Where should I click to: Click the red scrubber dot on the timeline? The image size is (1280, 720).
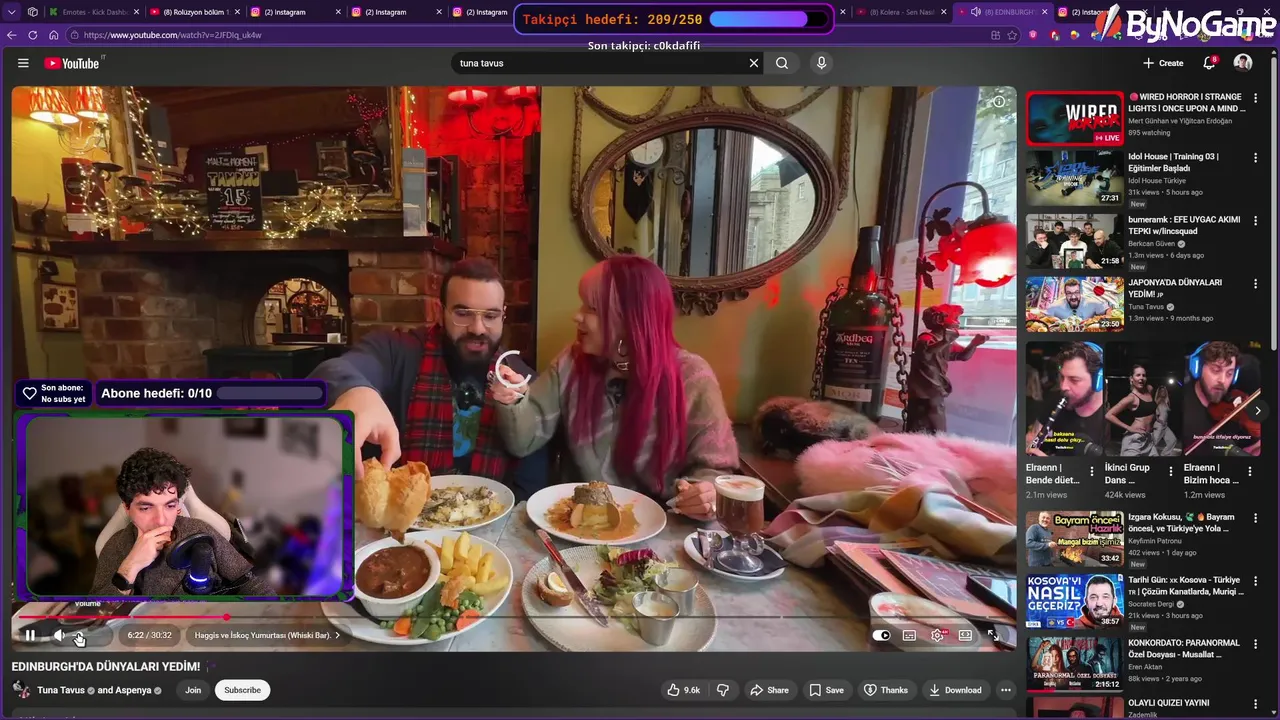tap(226, 617)
